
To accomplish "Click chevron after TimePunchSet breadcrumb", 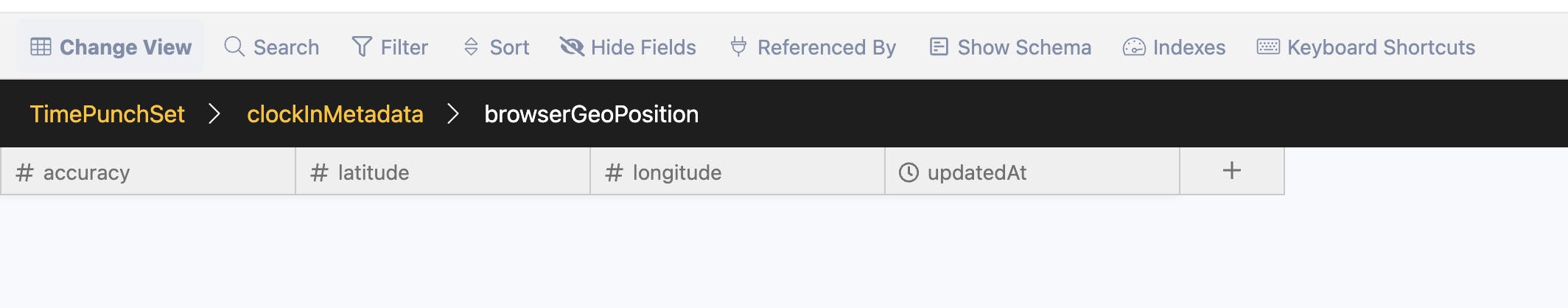I will click(214, 114).
